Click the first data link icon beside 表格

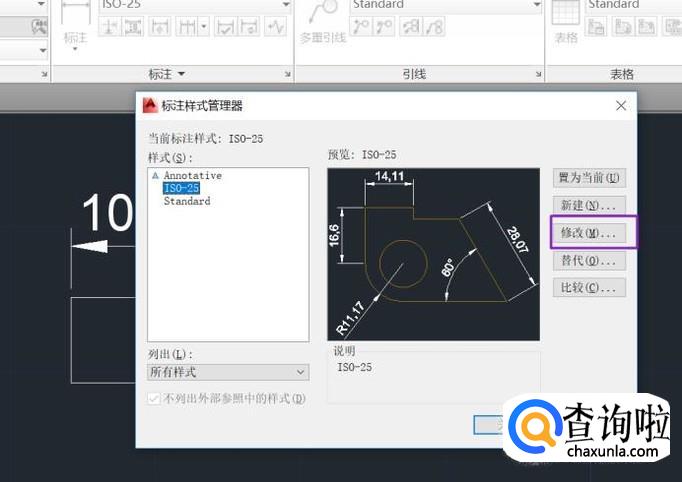(596, 27)
